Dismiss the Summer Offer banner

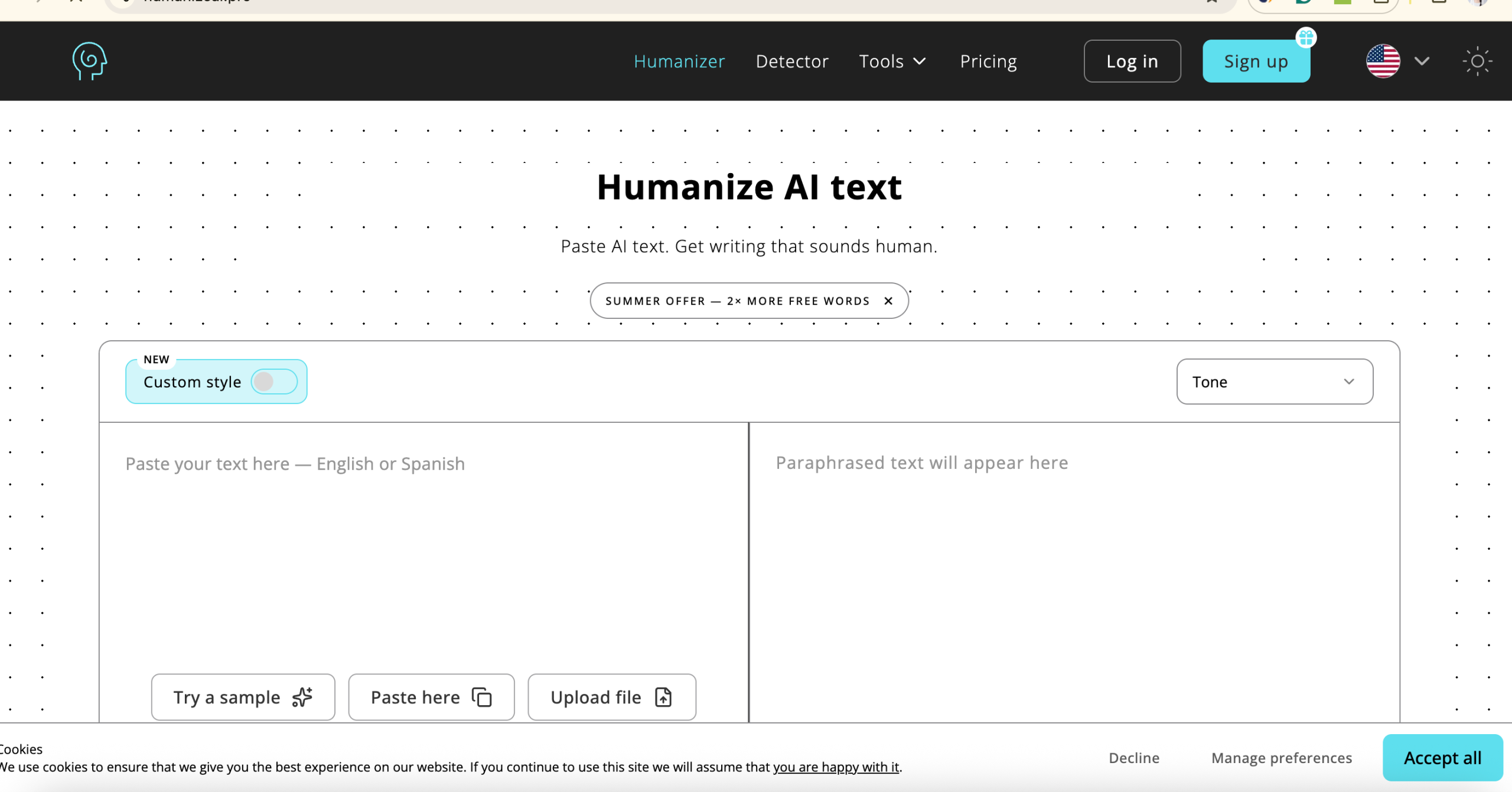pos(888,301)
